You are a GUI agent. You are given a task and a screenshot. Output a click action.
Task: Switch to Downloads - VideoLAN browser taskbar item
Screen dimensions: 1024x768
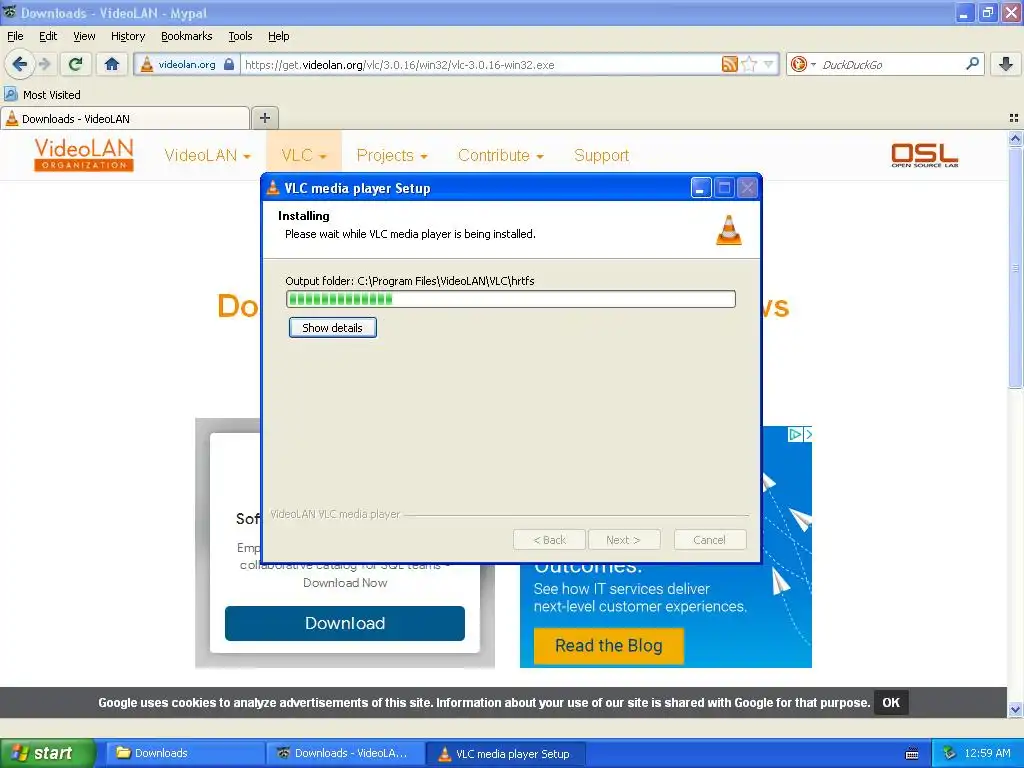pos(345,753)
